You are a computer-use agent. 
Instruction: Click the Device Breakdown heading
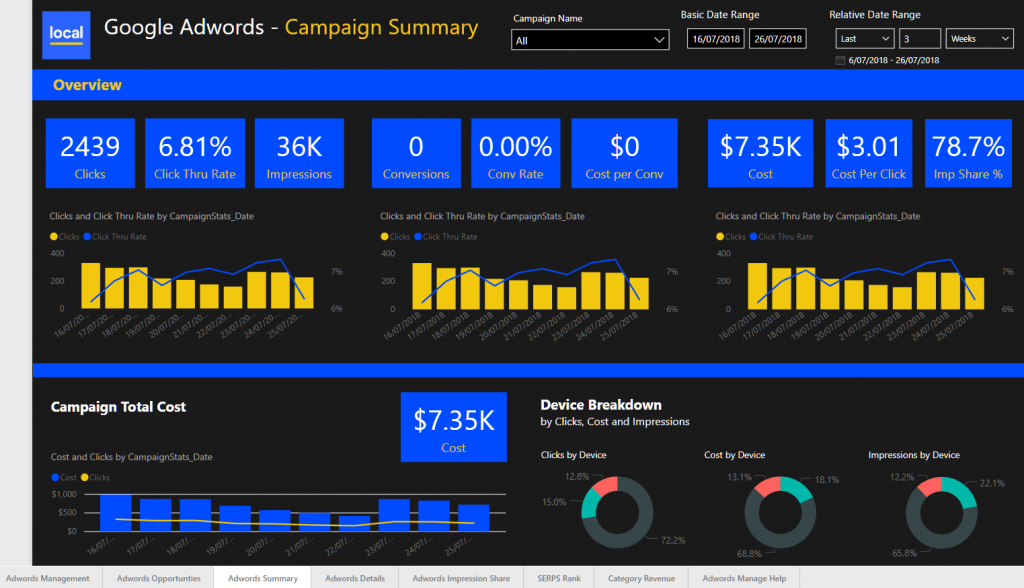point(601,405)
